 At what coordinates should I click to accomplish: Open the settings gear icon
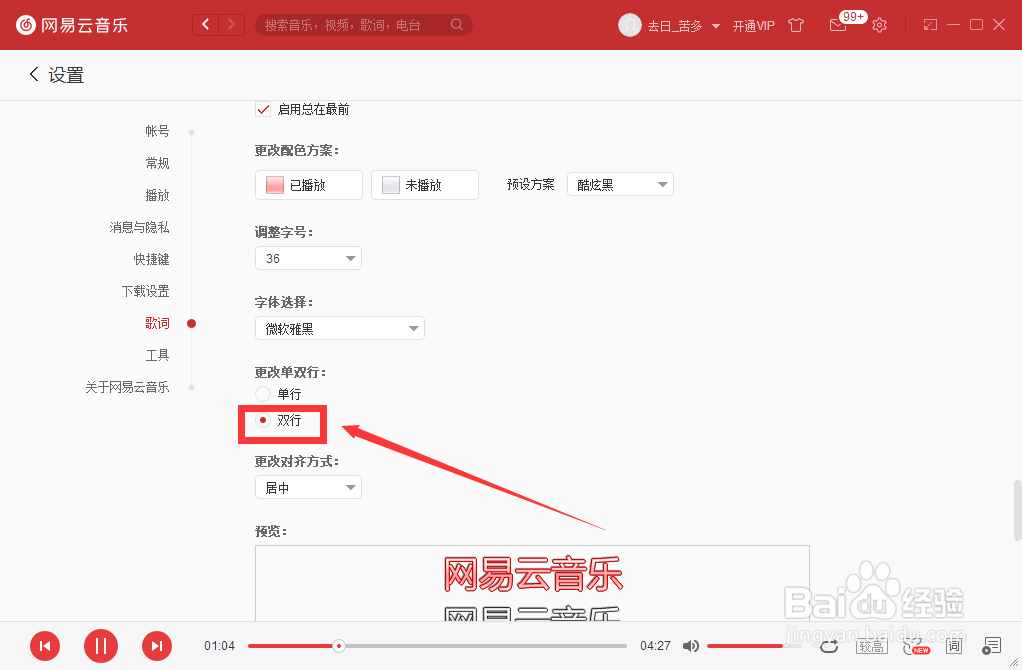coord(879,25)
